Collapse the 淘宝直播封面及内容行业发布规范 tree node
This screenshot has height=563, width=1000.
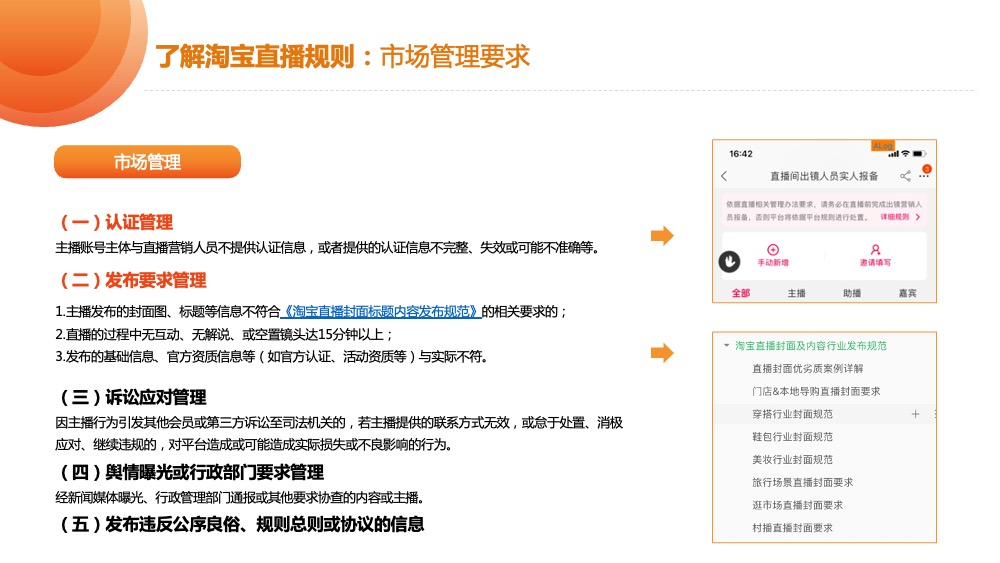(x=726, y=346)
